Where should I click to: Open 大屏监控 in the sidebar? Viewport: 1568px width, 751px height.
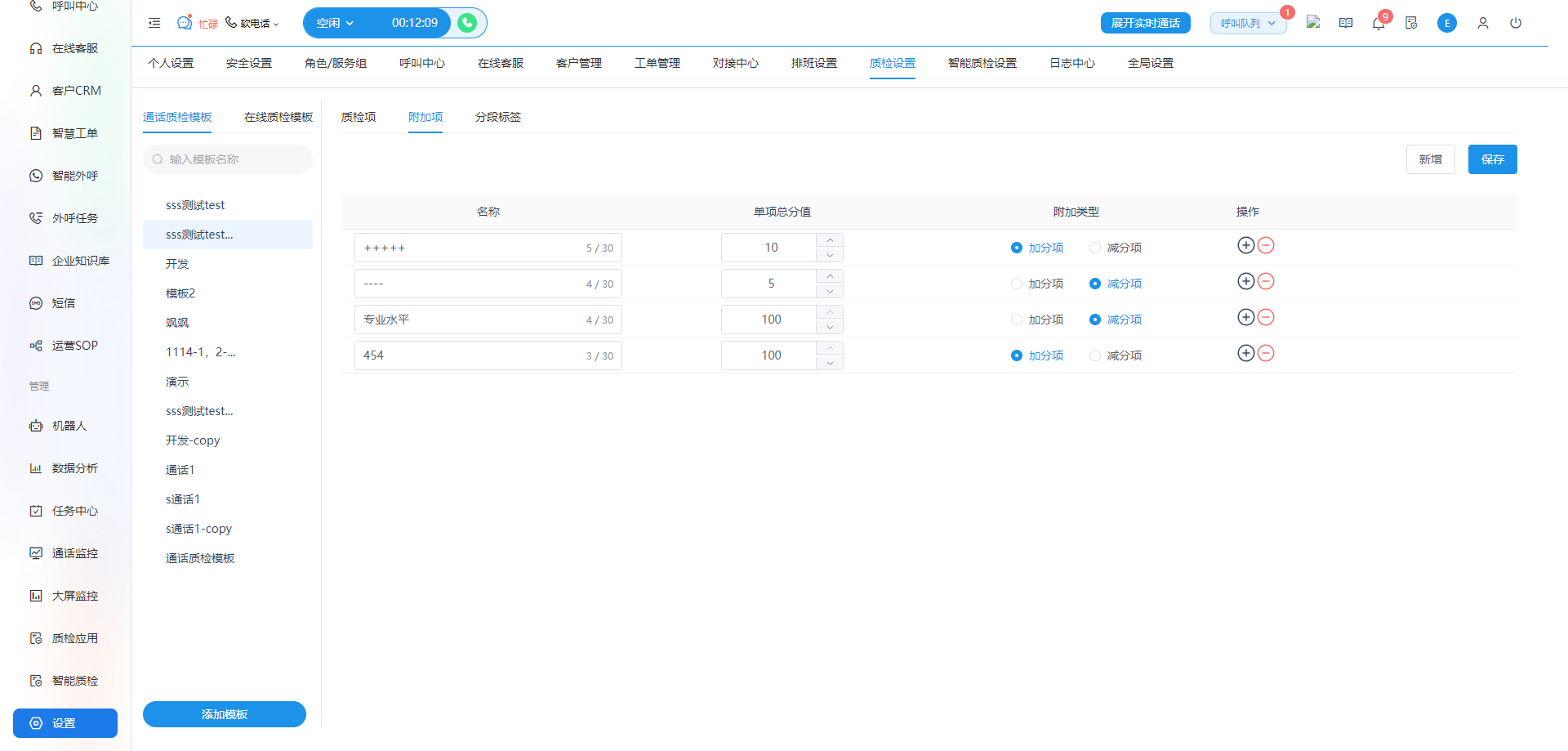[x=65, y=596]
